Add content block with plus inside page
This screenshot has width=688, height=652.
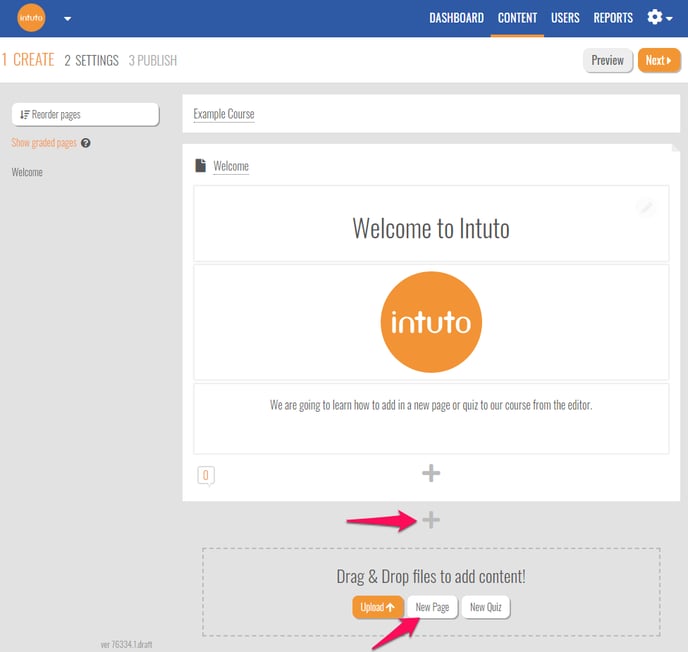click(x=431, y=473)
